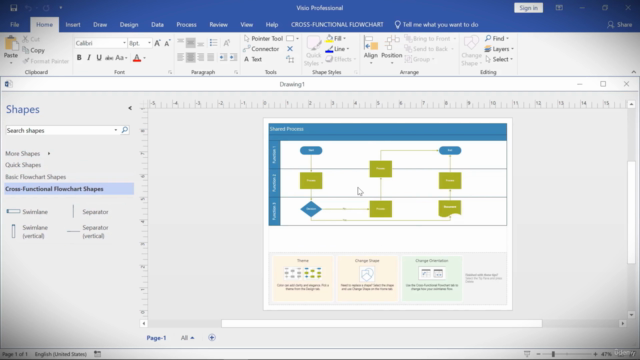The width and height of the screenshot is (640, 360).
Task: Click the Share button
Action: [619, 24]
